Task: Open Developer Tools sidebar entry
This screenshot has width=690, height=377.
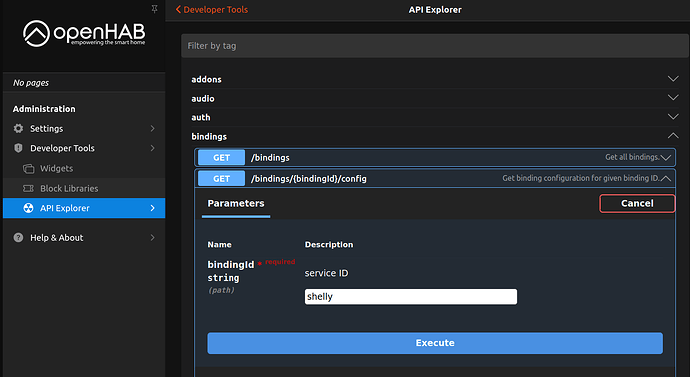Action: (x=84, y=148)
